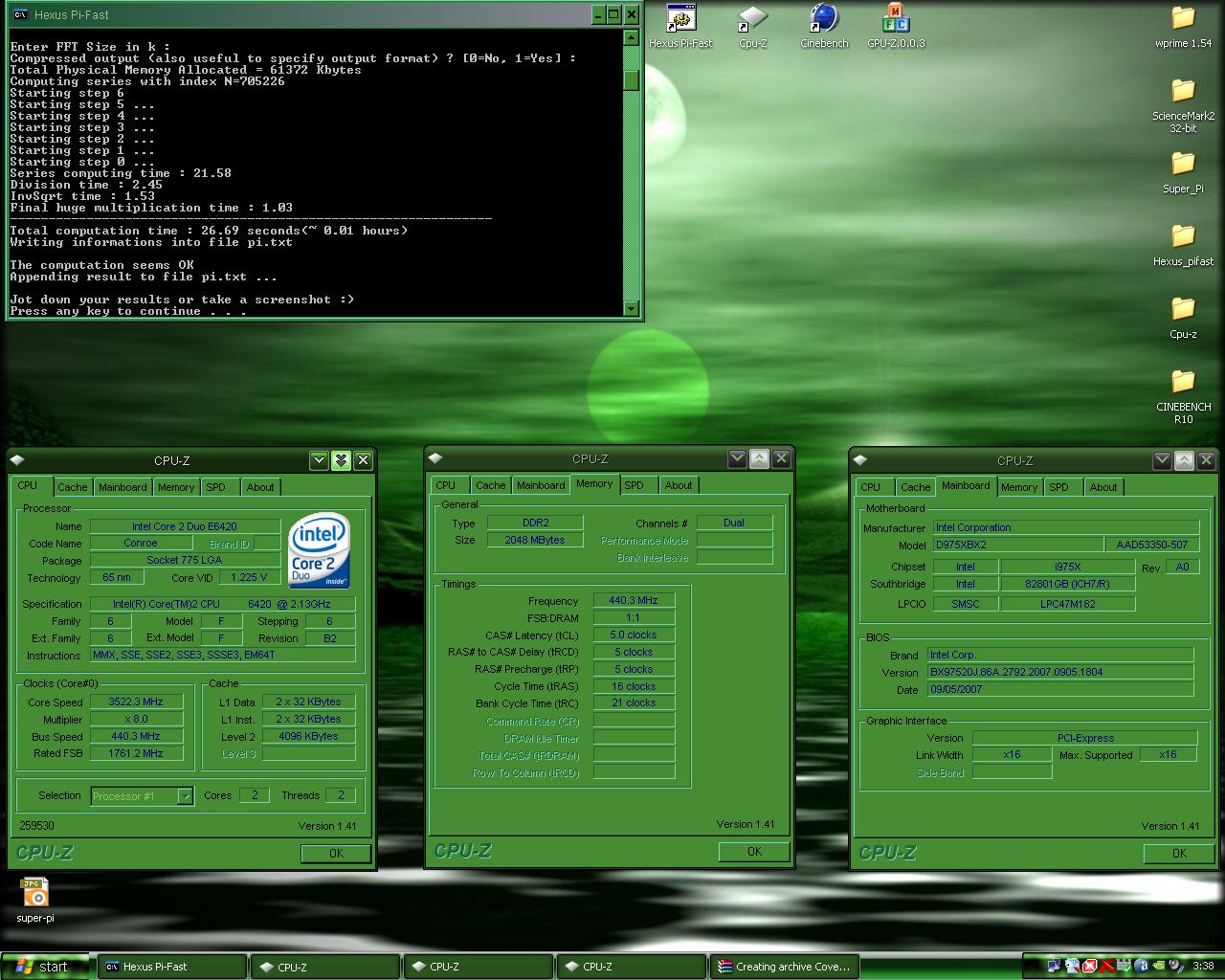1225x980 pixels.
Task: Click the CAS# Latency value 5.0 clocks
Action: pyautogui.click(x=634, y=635)
